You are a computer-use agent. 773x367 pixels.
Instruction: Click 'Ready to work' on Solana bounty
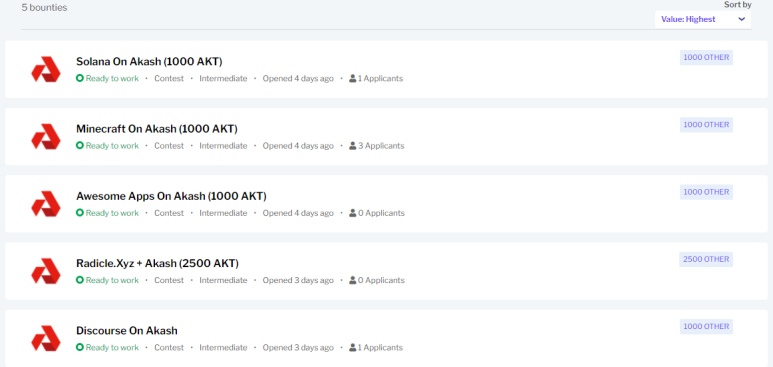(x=112, y=78)
